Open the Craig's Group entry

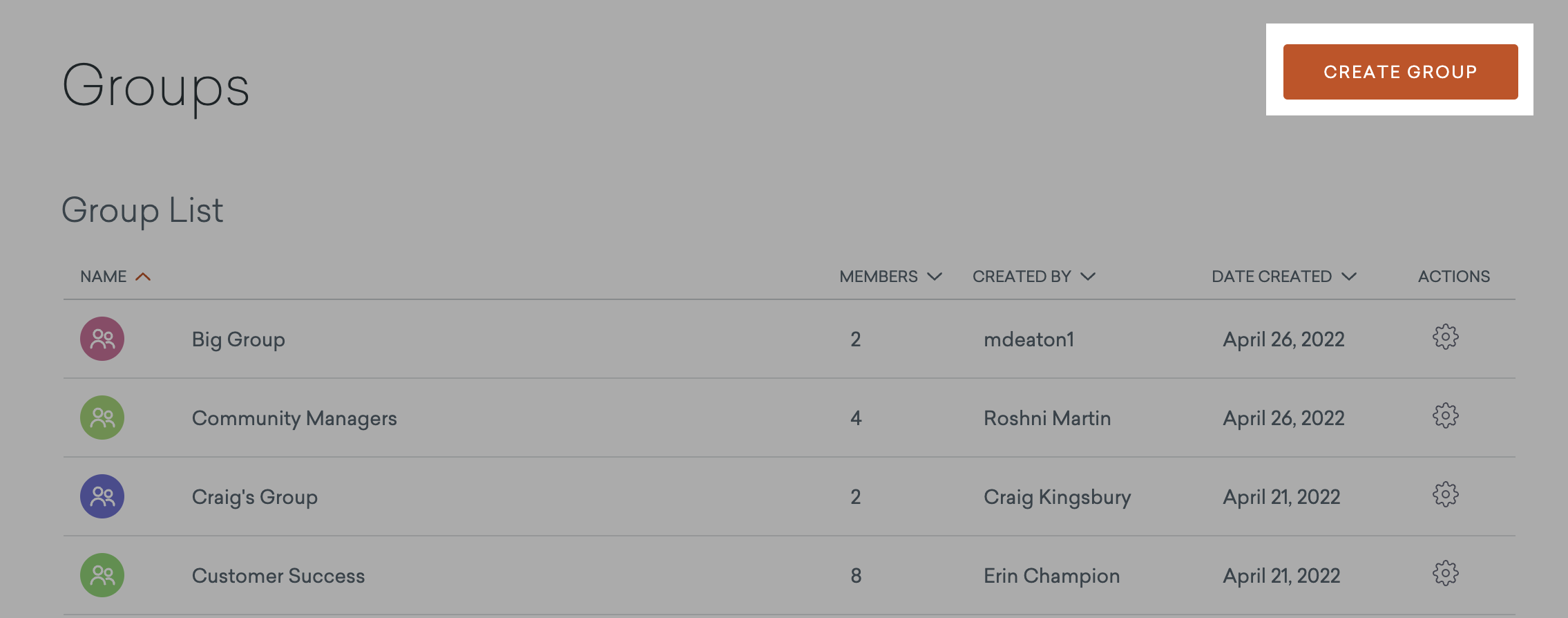point(255,497)
